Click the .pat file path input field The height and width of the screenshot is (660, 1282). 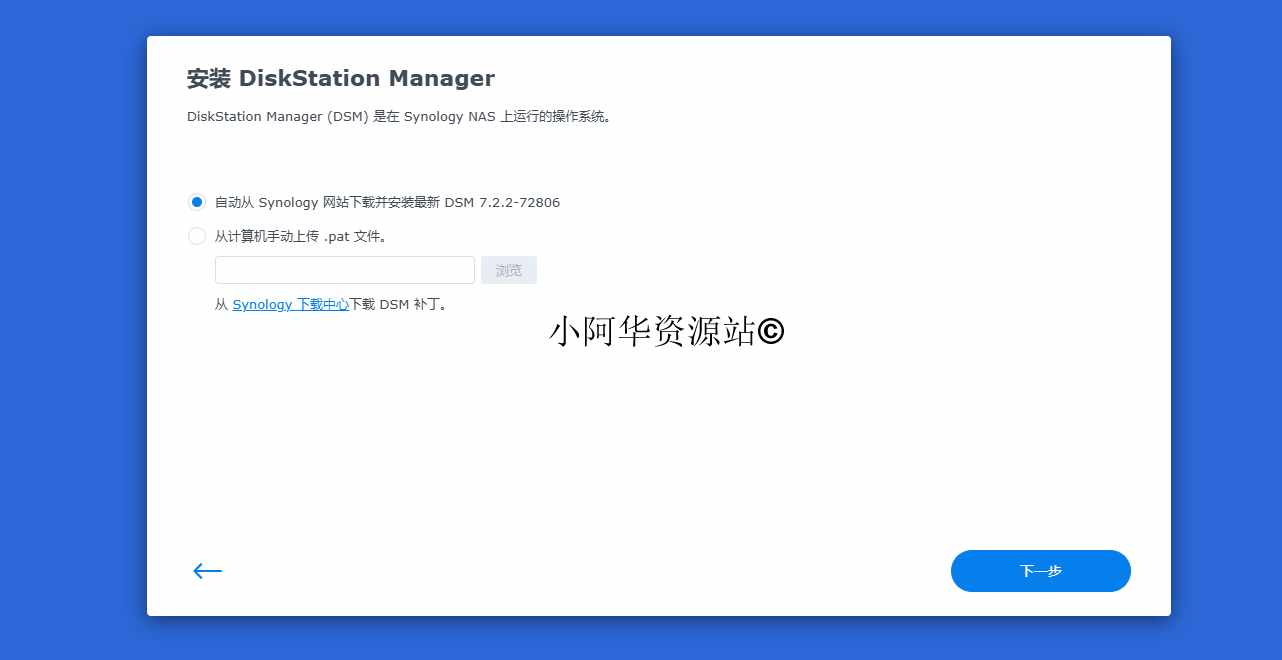coord(344,269)
